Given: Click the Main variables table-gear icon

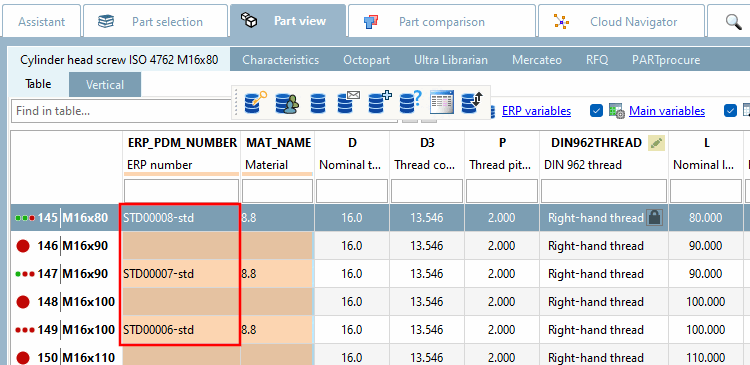Looking at the screenshot, I should coord(617,111).
